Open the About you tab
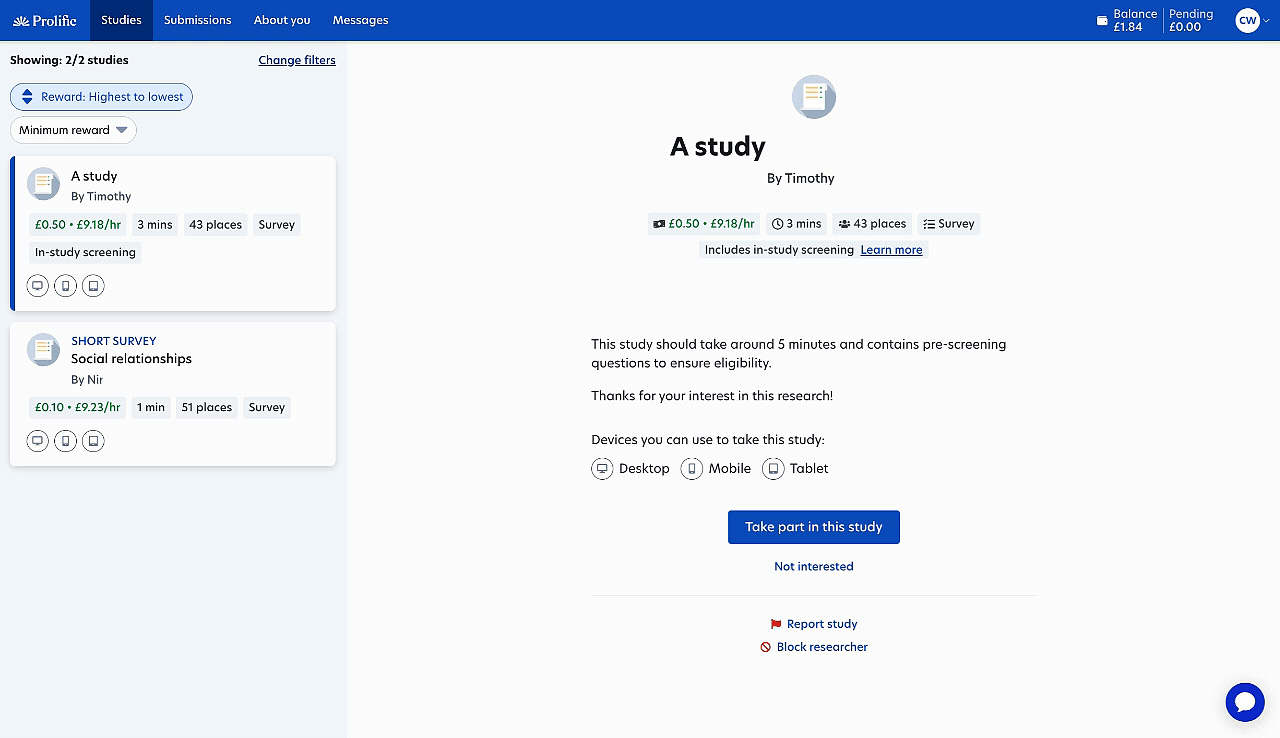 click(x=282, y=20)
